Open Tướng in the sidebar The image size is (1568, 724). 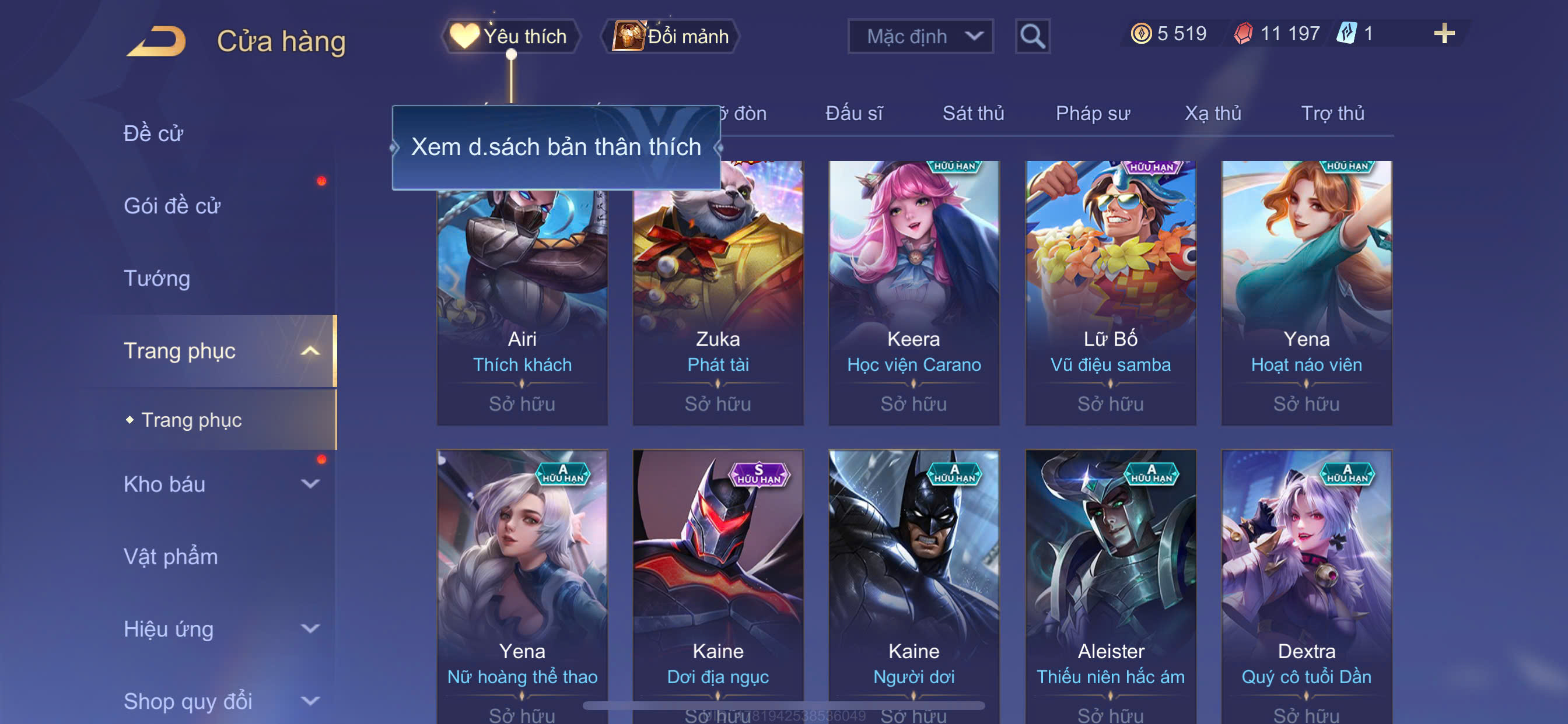tap(156, 278)
